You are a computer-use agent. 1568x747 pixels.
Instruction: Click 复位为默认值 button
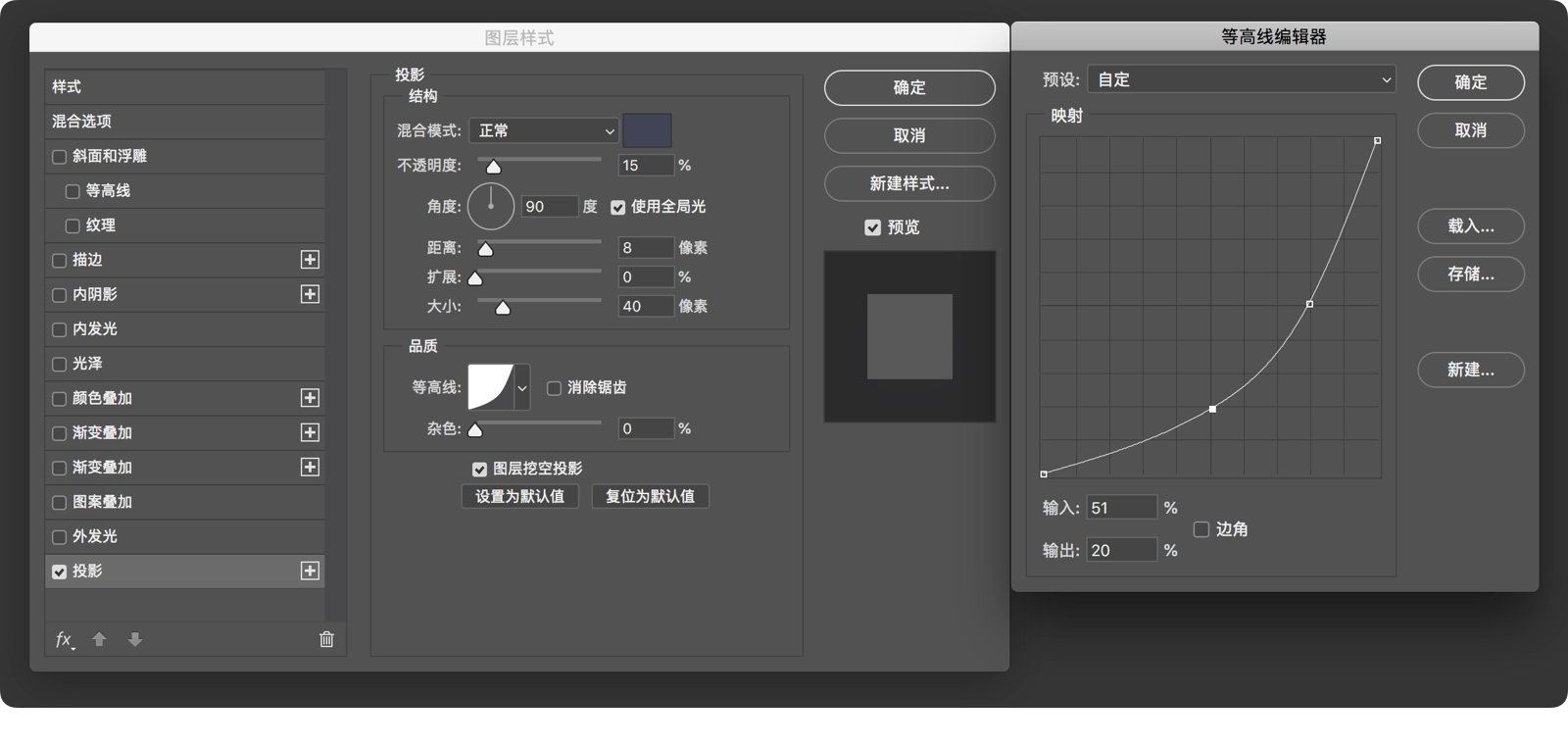coord(650,496)
